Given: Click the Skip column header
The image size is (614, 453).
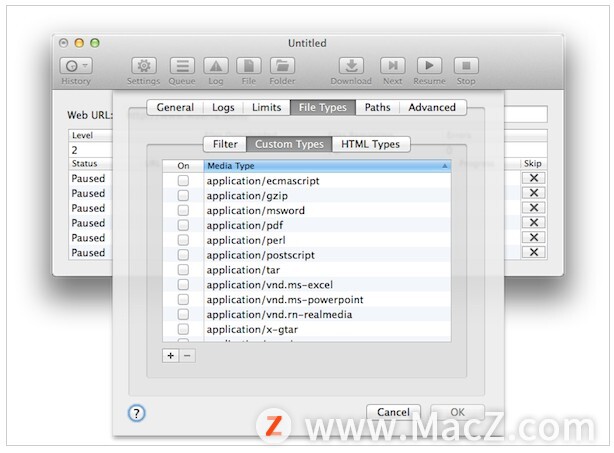Looking at the screenshot, I should pyautogui.click(x=533, y=164).
